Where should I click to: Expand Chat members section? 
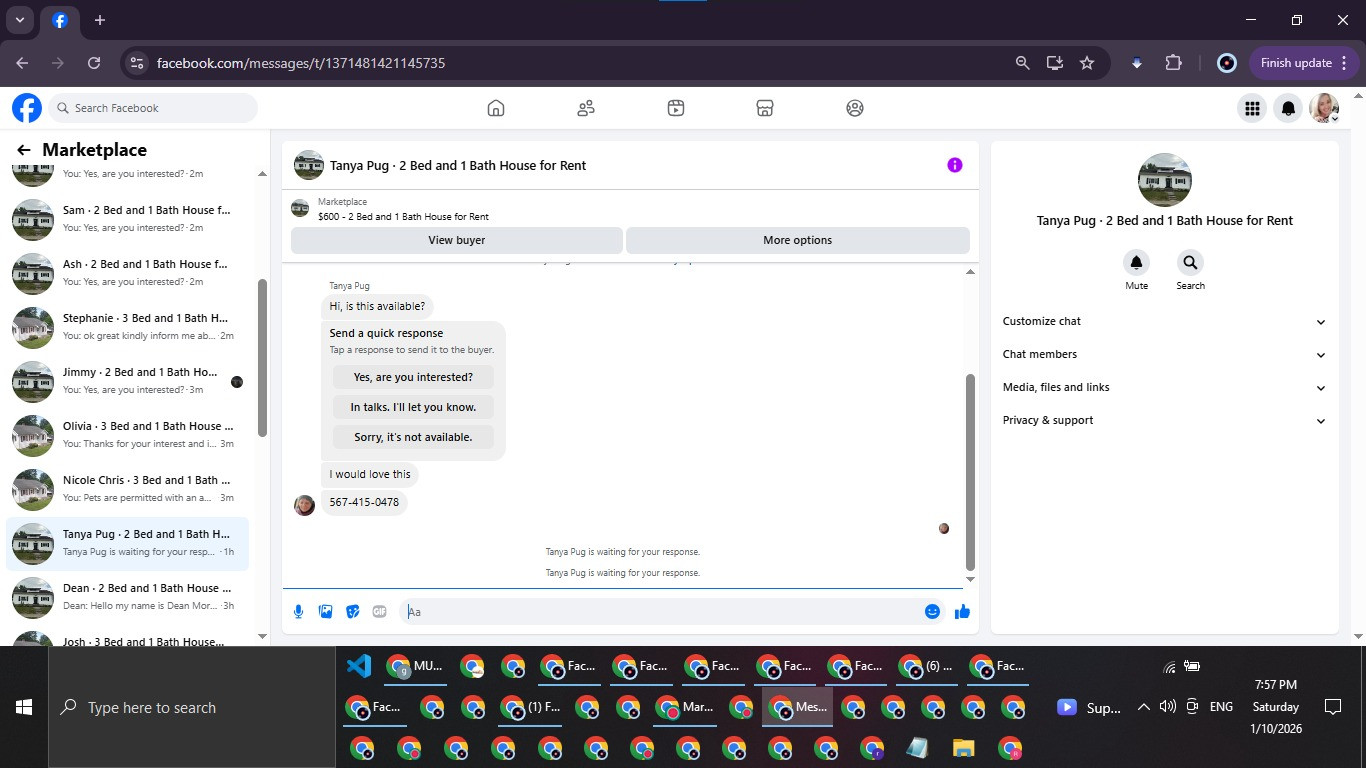coord(1165,354)
